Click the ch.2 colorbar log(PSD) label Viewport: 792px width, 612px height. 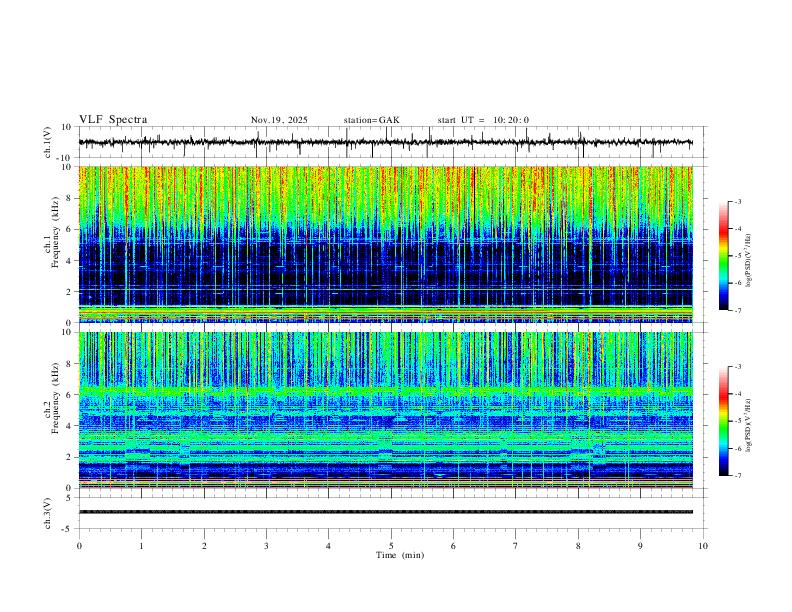tap(749, 425)
